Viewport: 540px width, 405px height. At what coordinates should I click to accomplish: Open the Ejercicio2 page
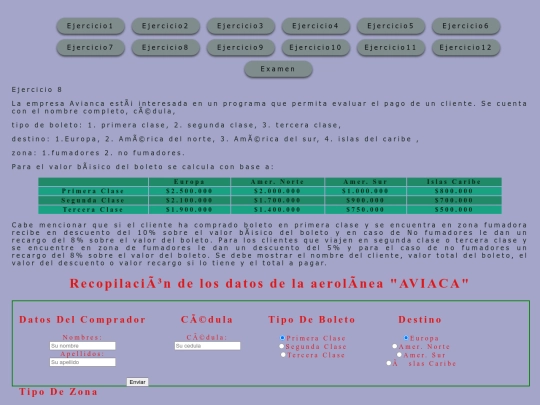(165, 26)
